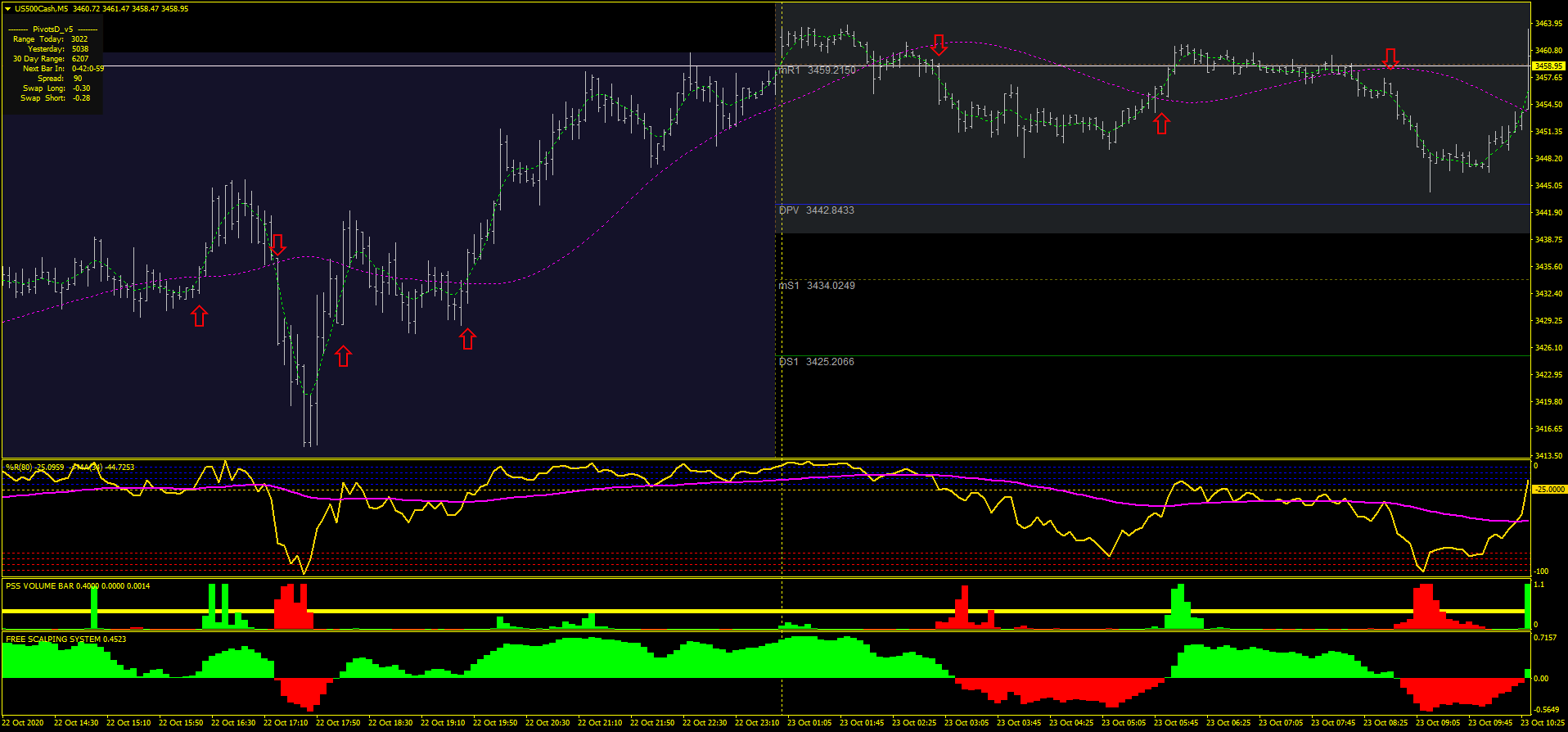The width and height of the screenshot is (1568, 732).
Task: Click the red up arrow near 22 Oct 15:50
Action: point(199,316)
